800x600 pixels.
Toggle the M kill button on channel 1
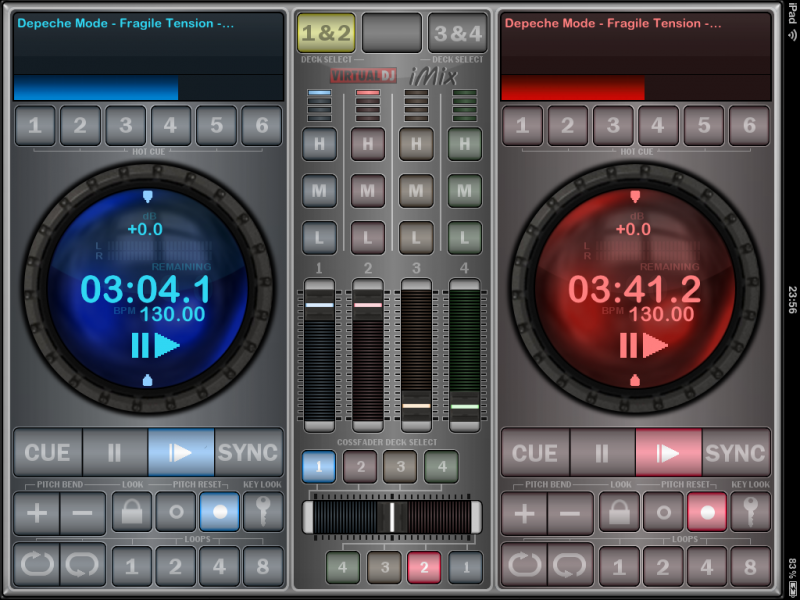pos(319,191)
